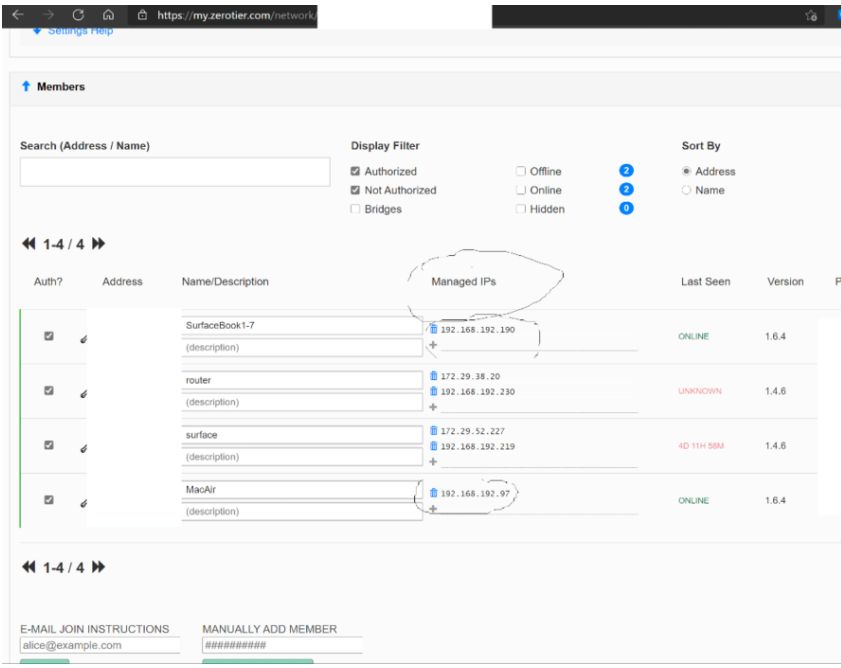Uncheck the Not Authorized display filter
Viewport: 841px width, 668px height.
point(355,190)
